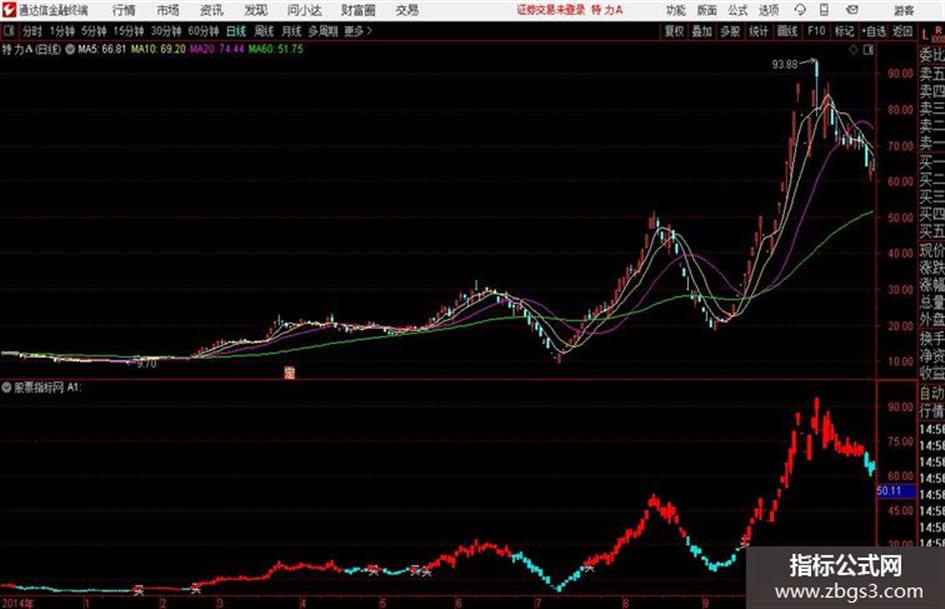Viewport: 945px width, 609px height.
Task: Switch to 30分钟 chart period
Action: (166, 31)
